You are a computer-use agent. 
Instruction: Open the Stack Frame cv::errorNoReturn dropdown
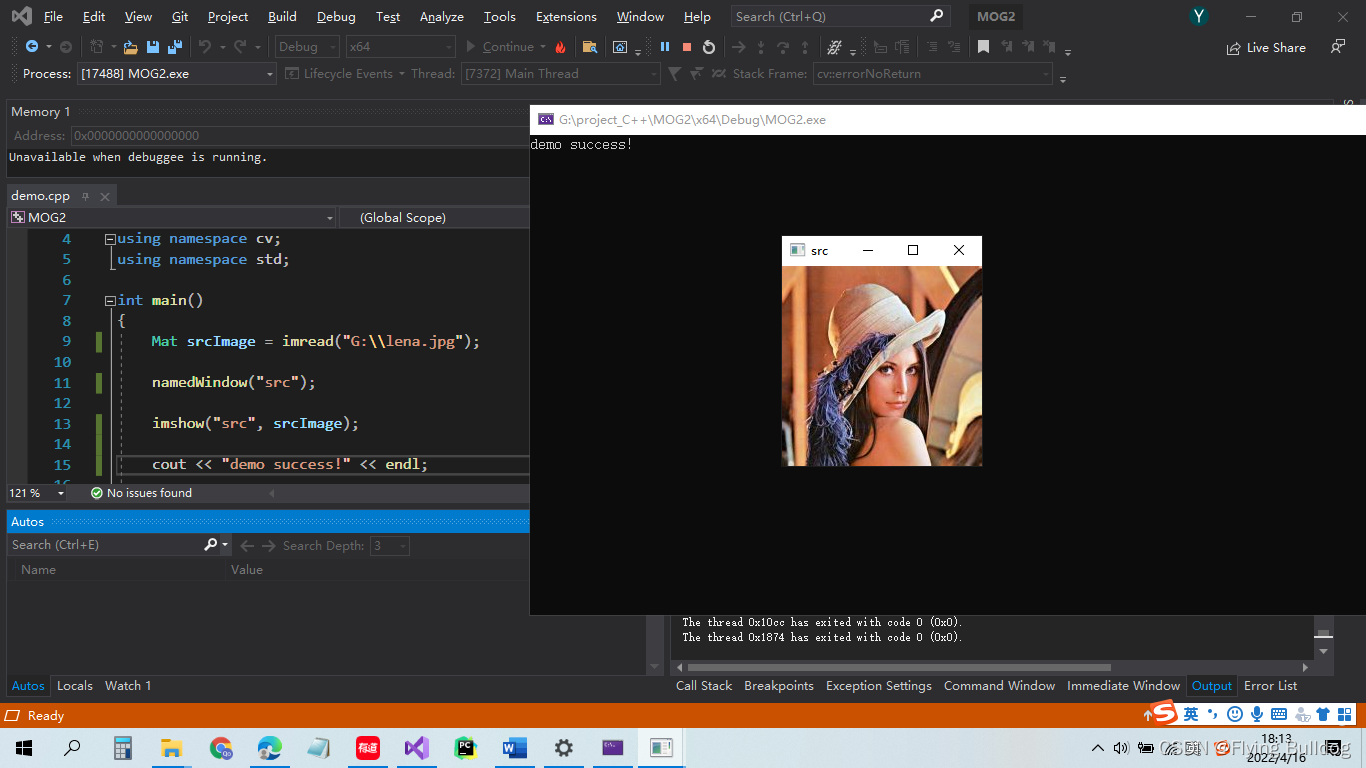[933, 73]
